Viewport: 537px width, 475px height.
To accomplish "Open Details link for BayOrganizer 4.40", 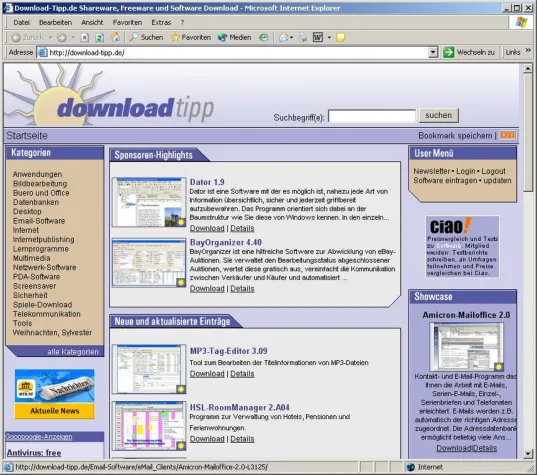I will 242,288.
